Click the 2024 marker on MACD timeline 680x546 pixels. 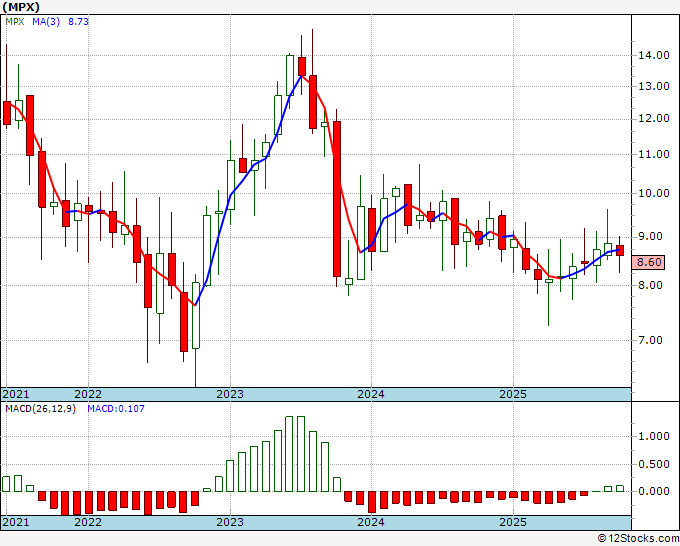click(371, 522)
